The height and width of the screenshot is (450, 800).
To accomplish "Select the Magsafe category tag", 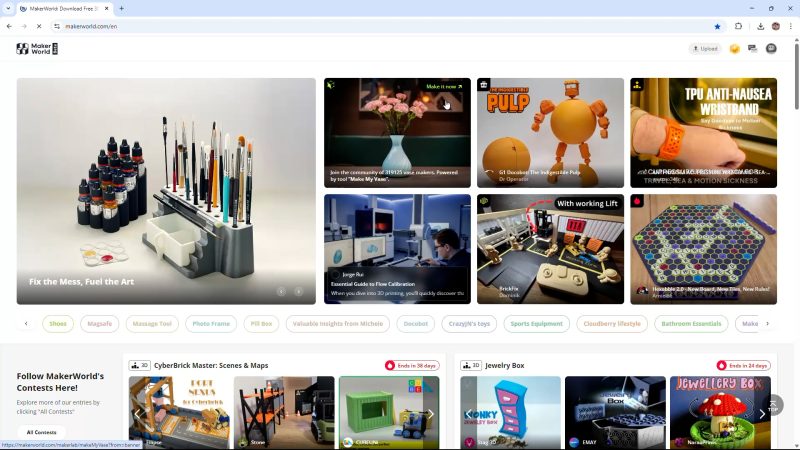I will coord(99,323).
